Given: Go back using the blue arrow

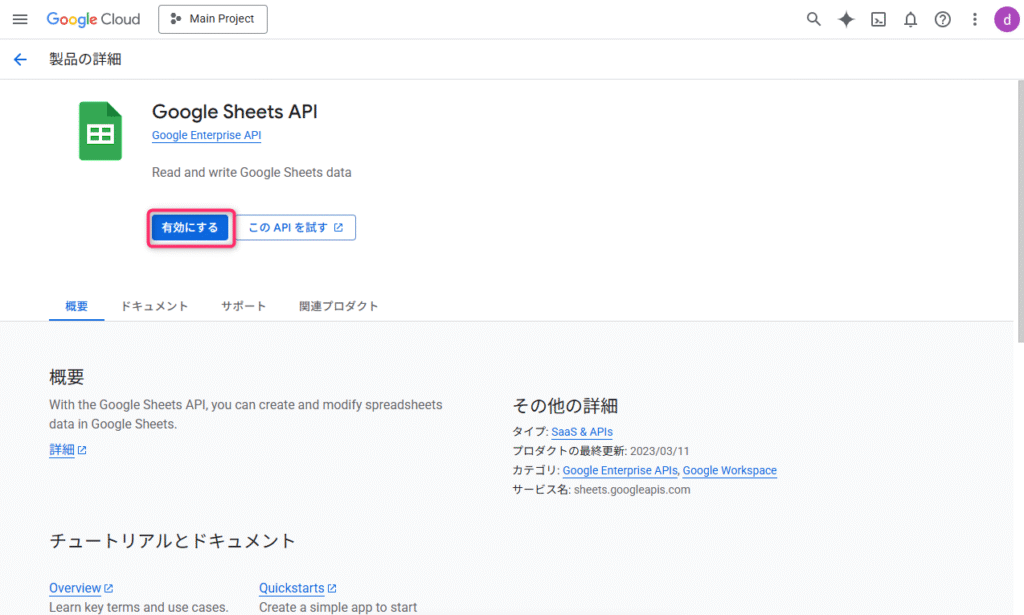Looking at the screenshot, I should click(20, 59).
